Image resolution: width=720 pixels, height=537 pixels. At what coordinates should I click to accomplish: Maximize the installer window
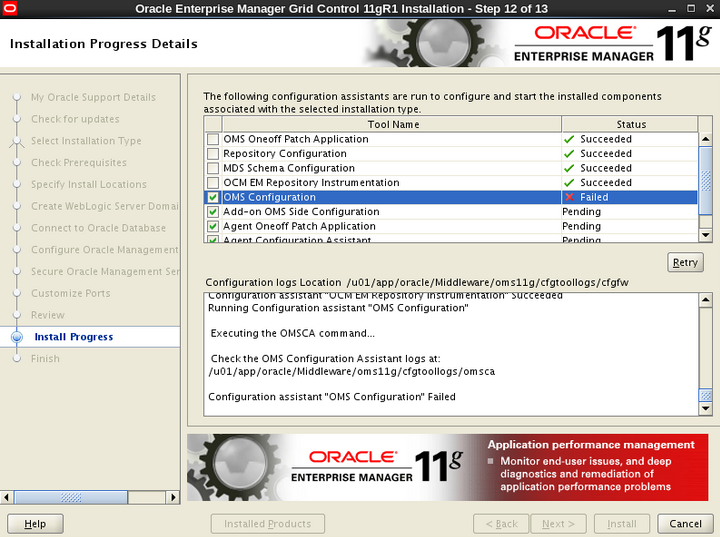(691, 8)
